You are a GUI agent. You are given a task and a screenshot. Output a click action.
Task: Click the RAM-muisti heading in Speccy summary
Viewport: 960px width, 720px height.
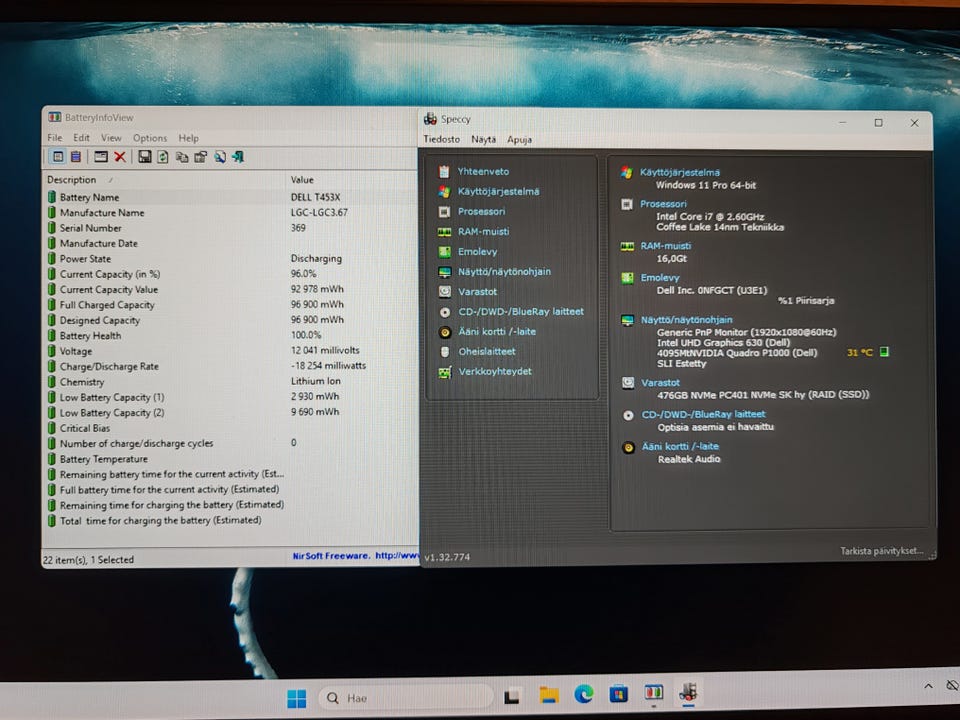666,246
